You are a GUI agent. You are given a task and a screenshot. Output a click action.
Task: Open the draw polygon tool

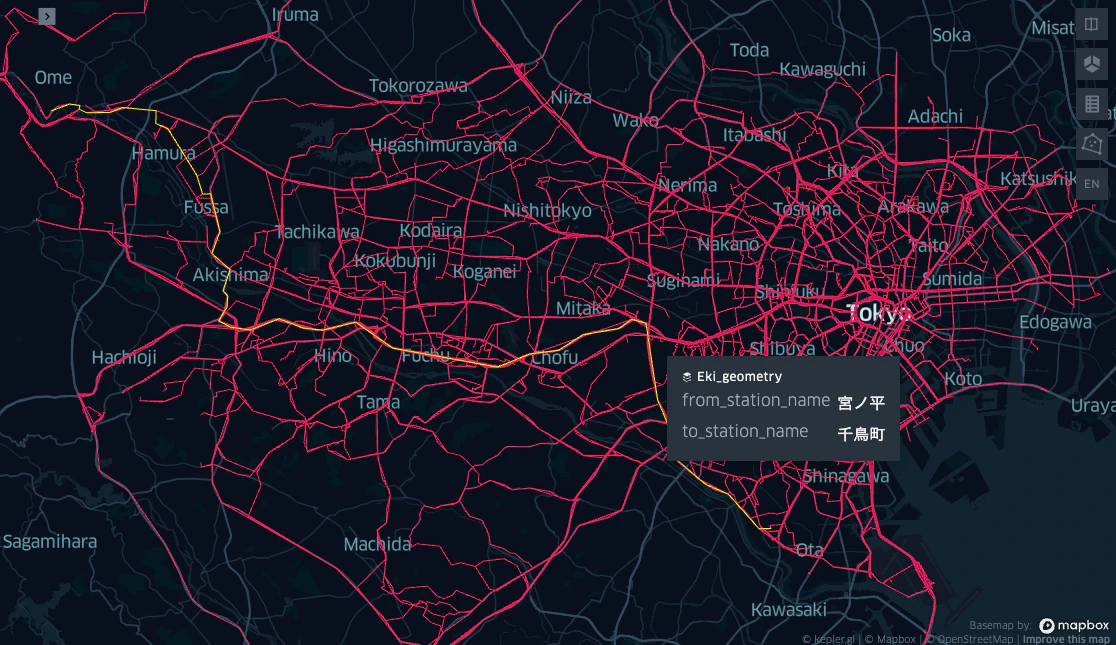[1092, 145]
